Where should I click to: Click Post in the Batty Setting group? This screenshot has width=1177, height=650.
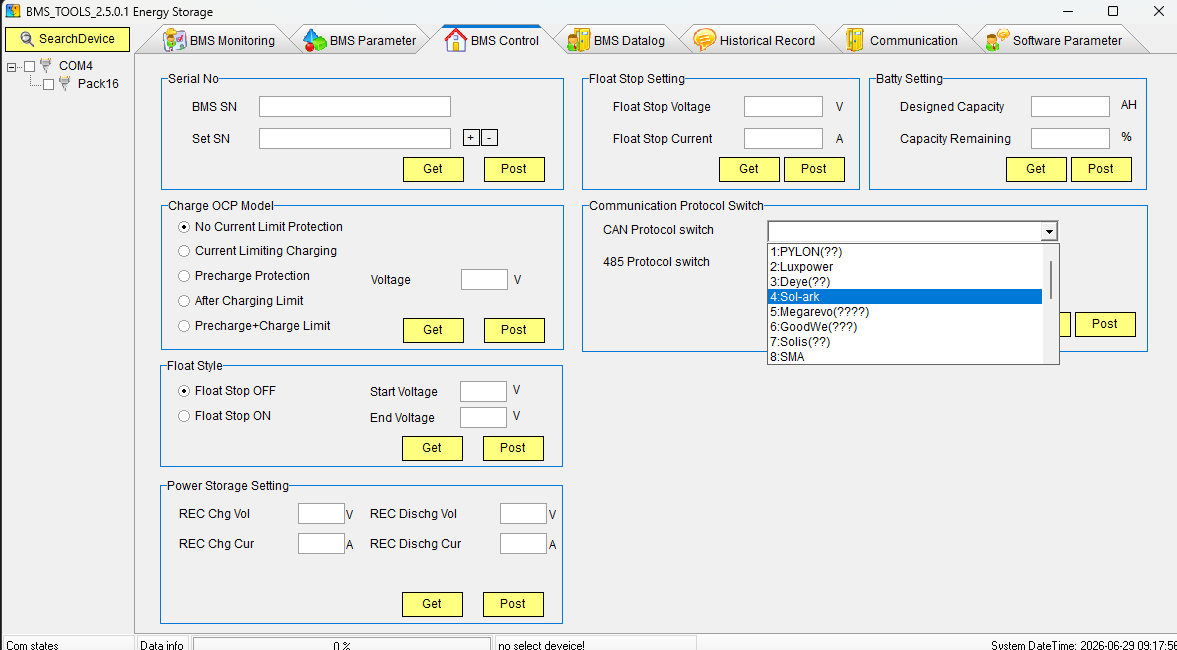pos(1100,169)
